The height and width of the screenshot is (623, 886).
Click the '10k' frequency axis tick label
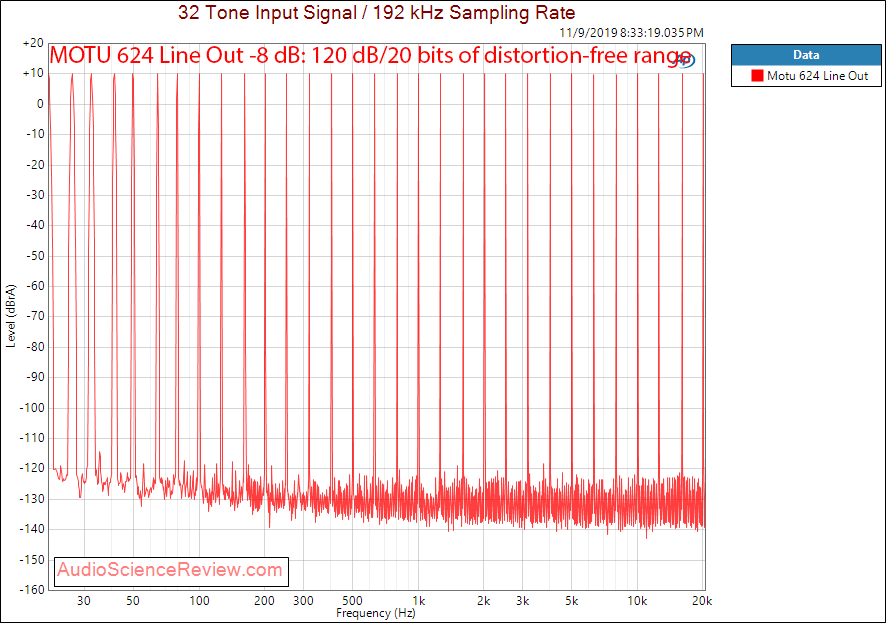point(637,600)
